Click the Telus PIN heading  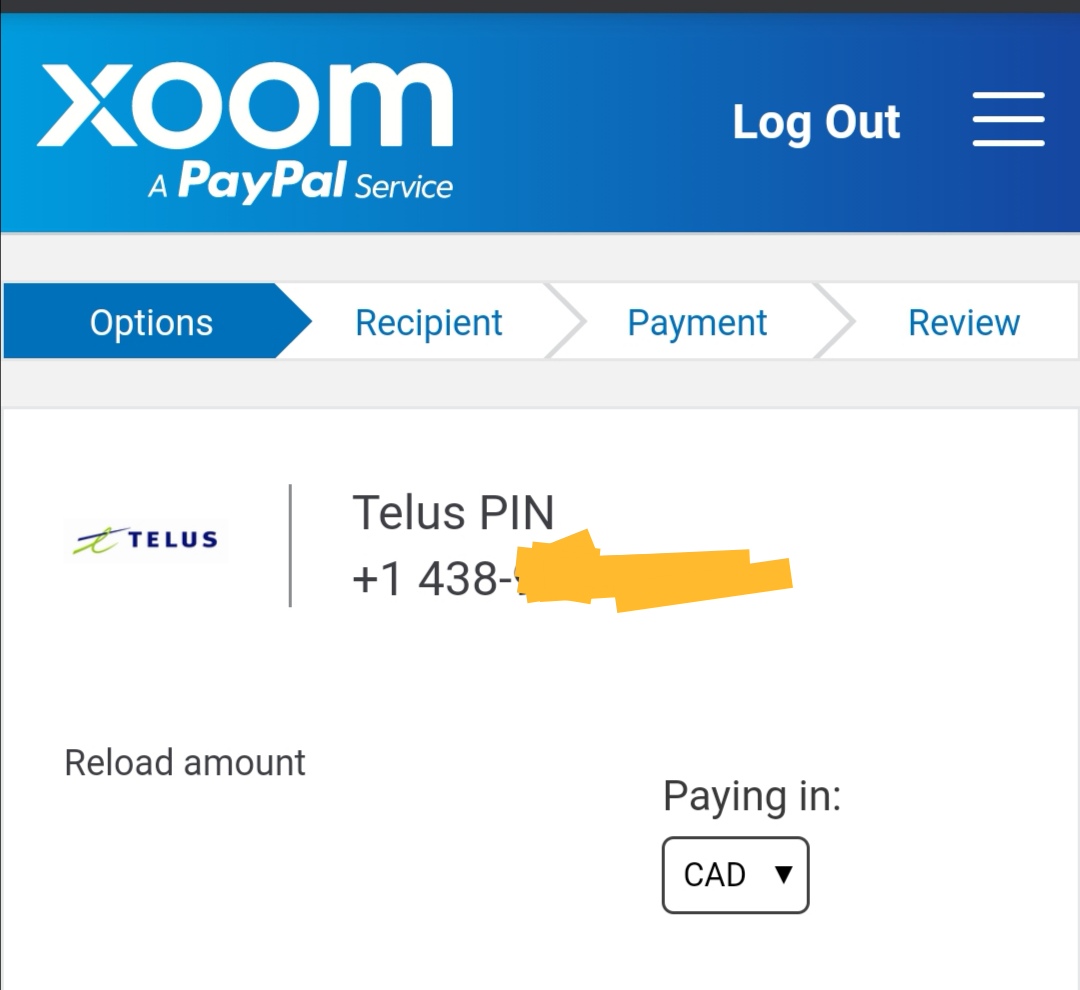[453, 513]
